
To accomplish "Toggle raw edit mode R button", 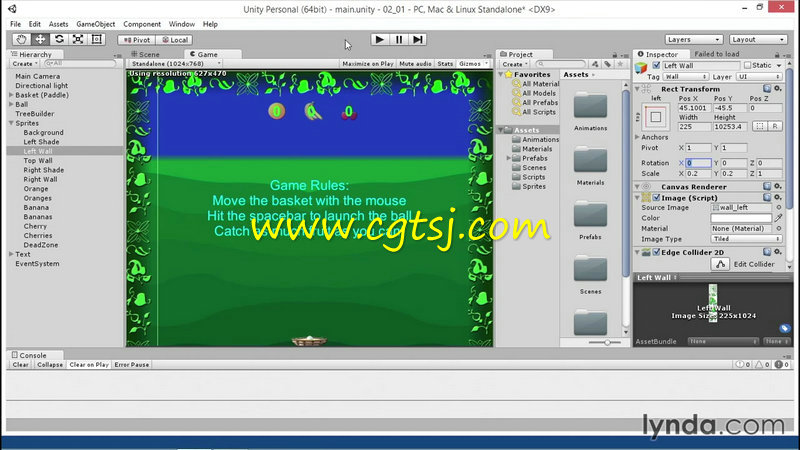I will click(x=775, y=126).
